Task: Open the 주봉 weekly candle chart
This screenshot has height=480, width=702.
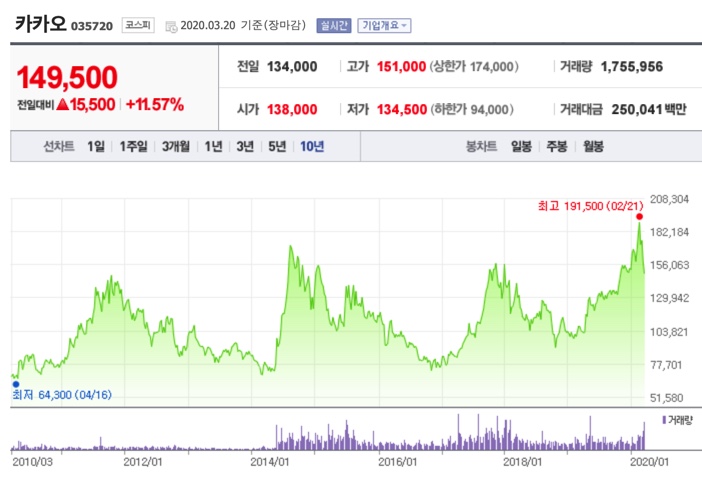Action: click(x=556, y=146)
